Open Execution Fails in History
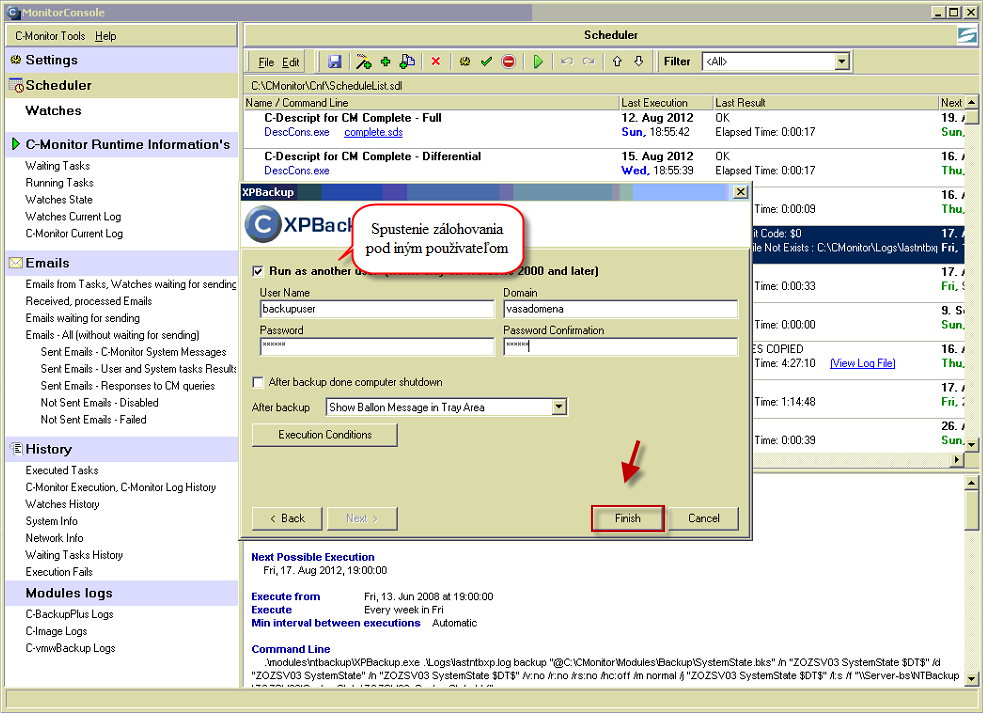The image size is (983, 713). tap(59, 572)
